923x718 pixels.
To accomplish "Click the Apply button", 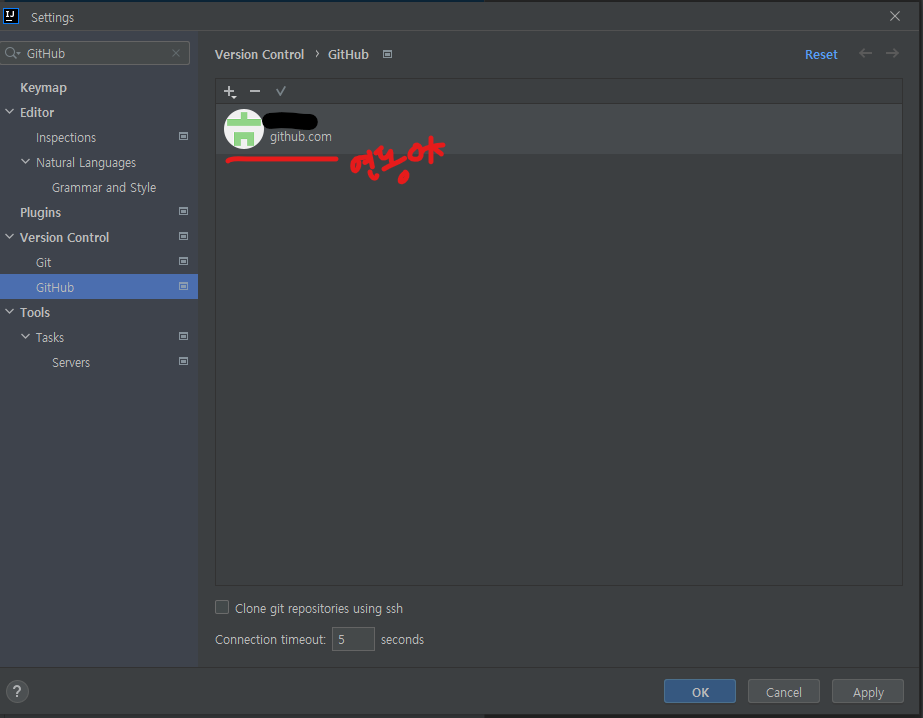I will click(x=868, y=692).
